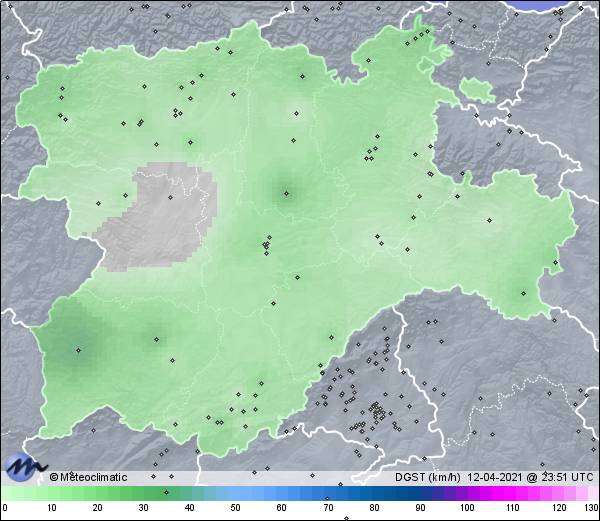Pick the dark blue color above scale 80

[x=374, y=493]
